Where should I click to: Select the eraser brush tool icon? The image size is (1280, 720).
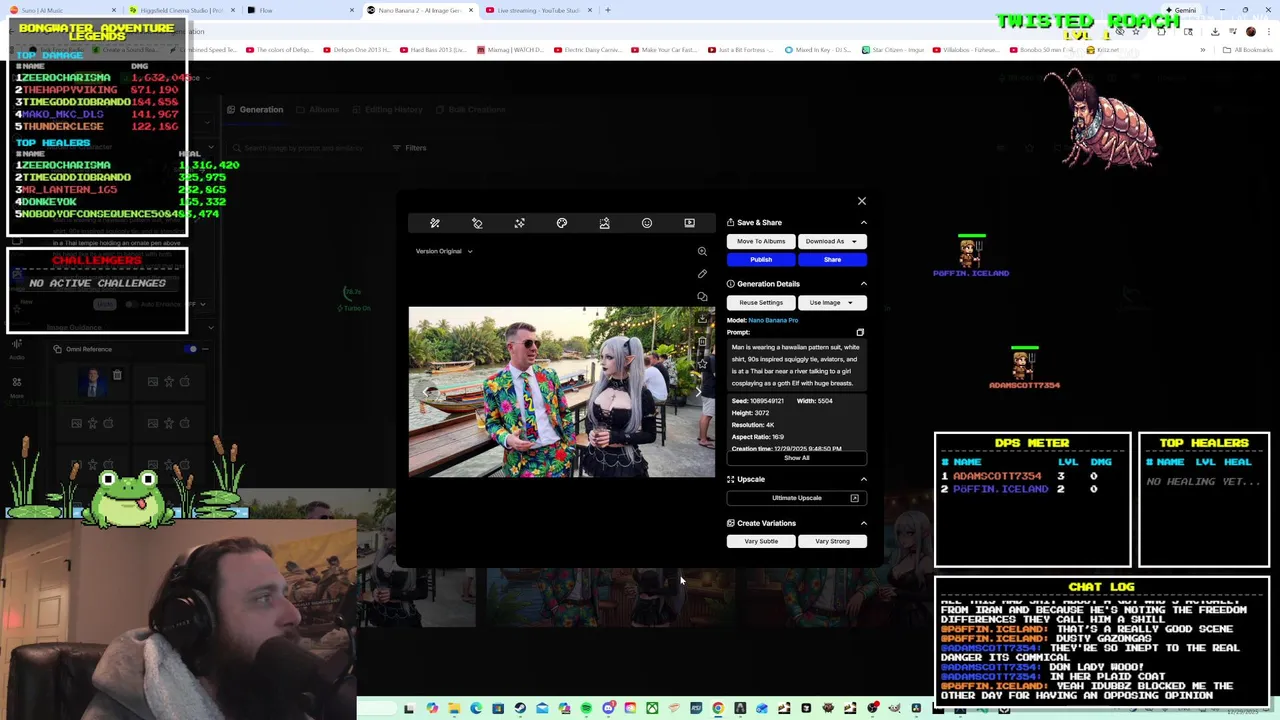tap(477, 223)
